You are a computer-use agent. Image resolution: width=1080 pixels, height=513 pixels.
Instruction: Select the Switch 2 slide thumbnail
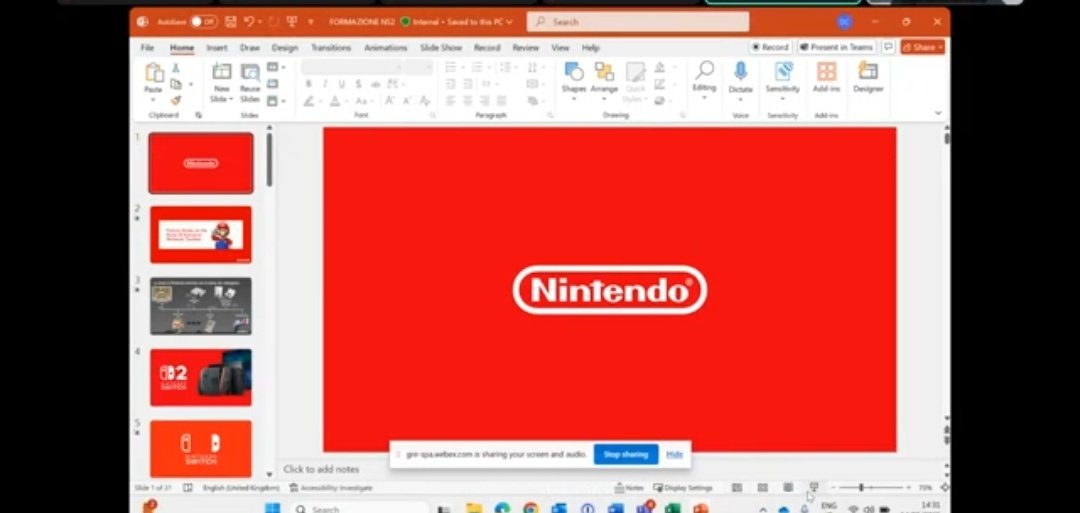pyautogui.click(x=201, y=377)
